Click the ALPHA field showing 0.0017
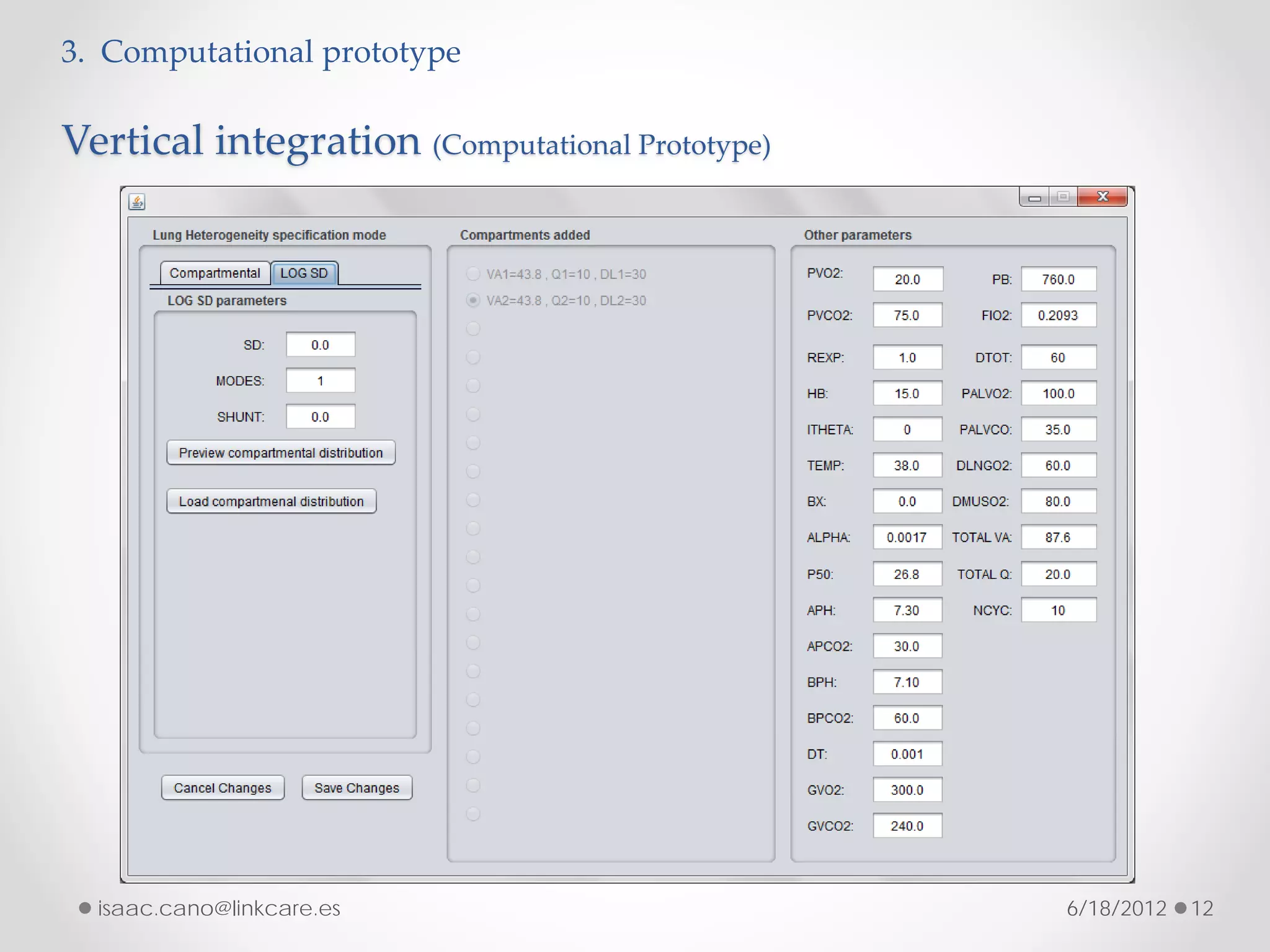1270x952 pixels. click(908, 537)
